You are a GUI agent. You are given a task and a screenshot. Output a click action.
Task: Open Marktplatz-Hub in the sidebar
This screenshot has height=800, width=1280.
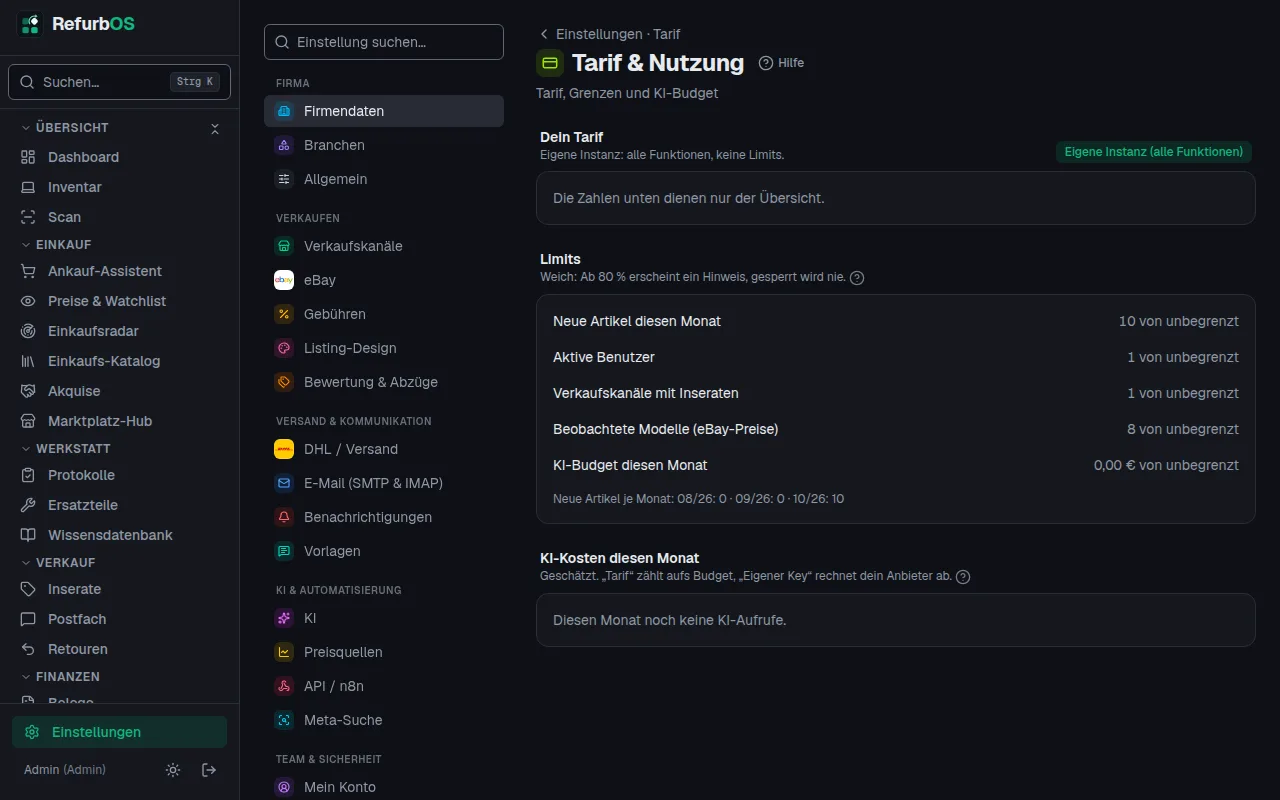click(x=120, y=421)
